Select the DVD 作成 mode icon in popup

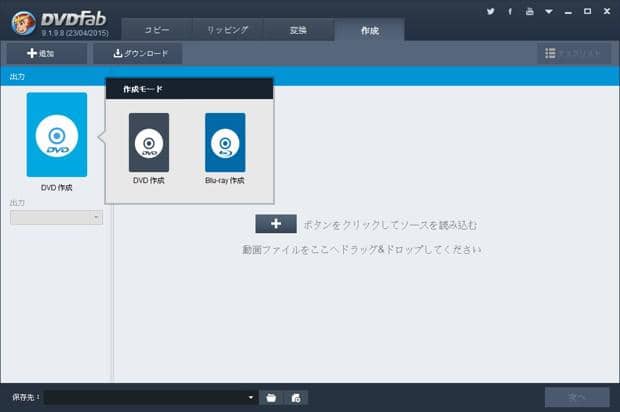(149, 142)
